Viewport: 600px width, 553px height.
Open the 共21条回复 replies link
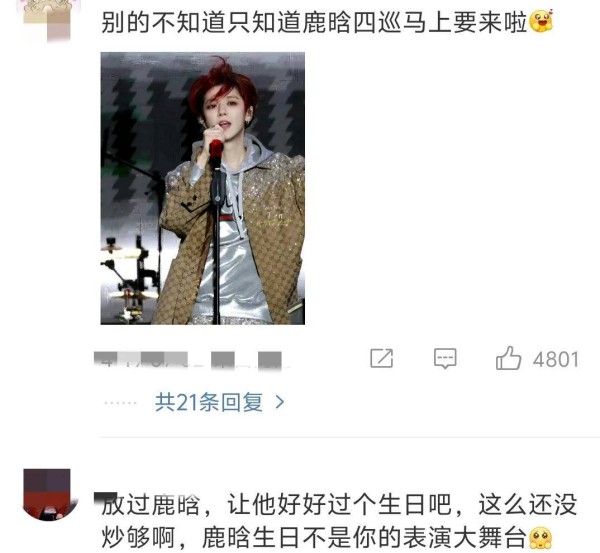(209, 403)
